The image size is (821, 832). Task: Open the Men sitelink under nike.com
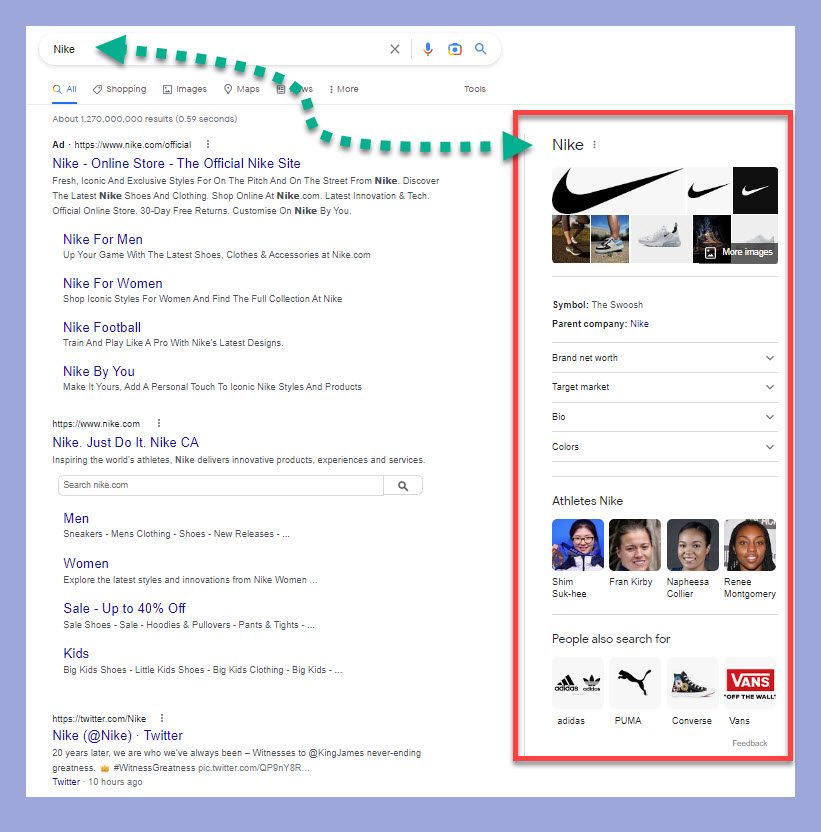click(x=76, y=518)
